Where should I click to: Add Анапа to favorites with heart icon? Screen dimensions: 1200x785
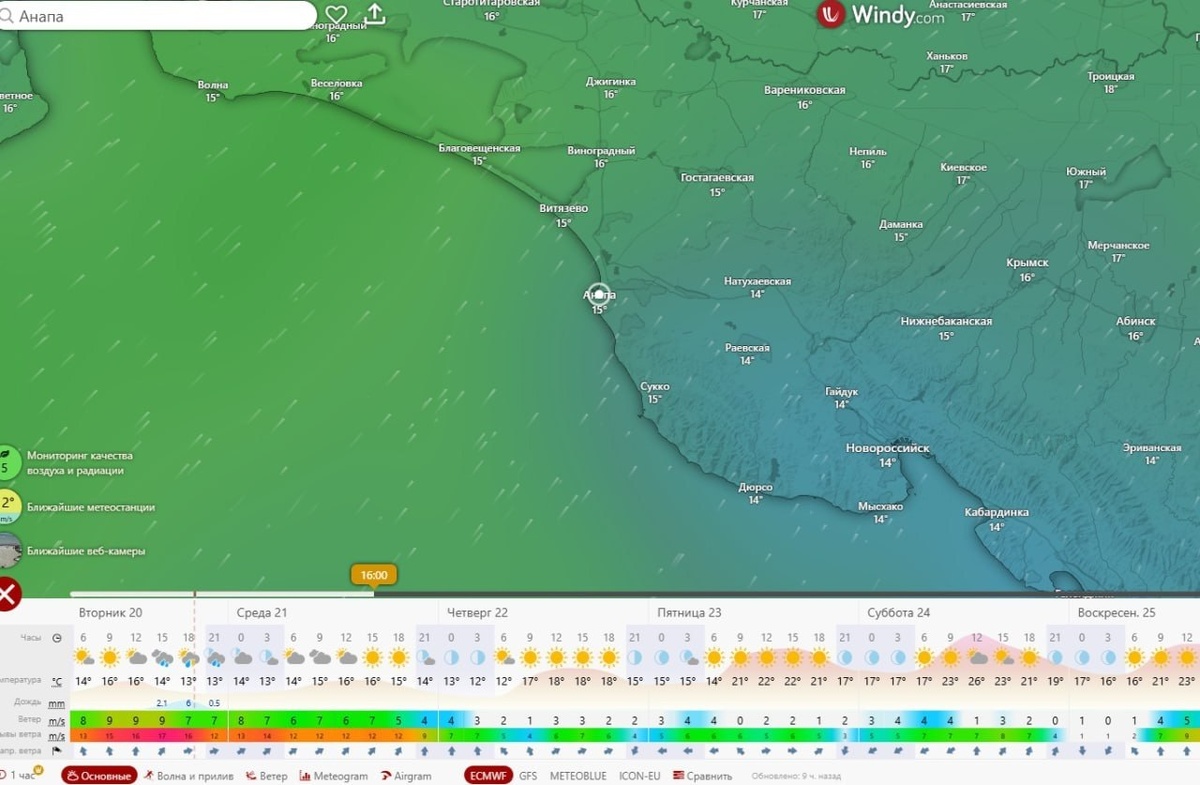point(336,14)
